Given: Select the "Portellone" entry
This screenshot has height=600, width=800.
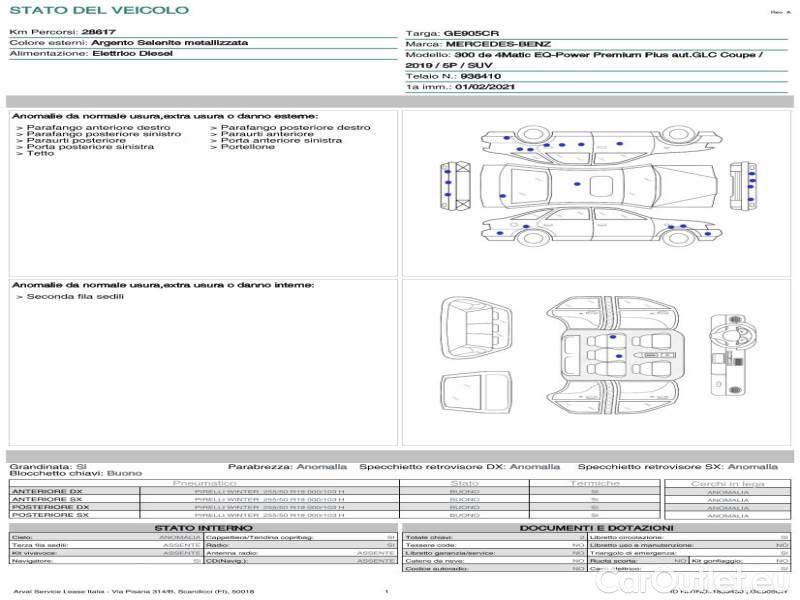Looking at the screenshot, I should click(x=247, y=146).
